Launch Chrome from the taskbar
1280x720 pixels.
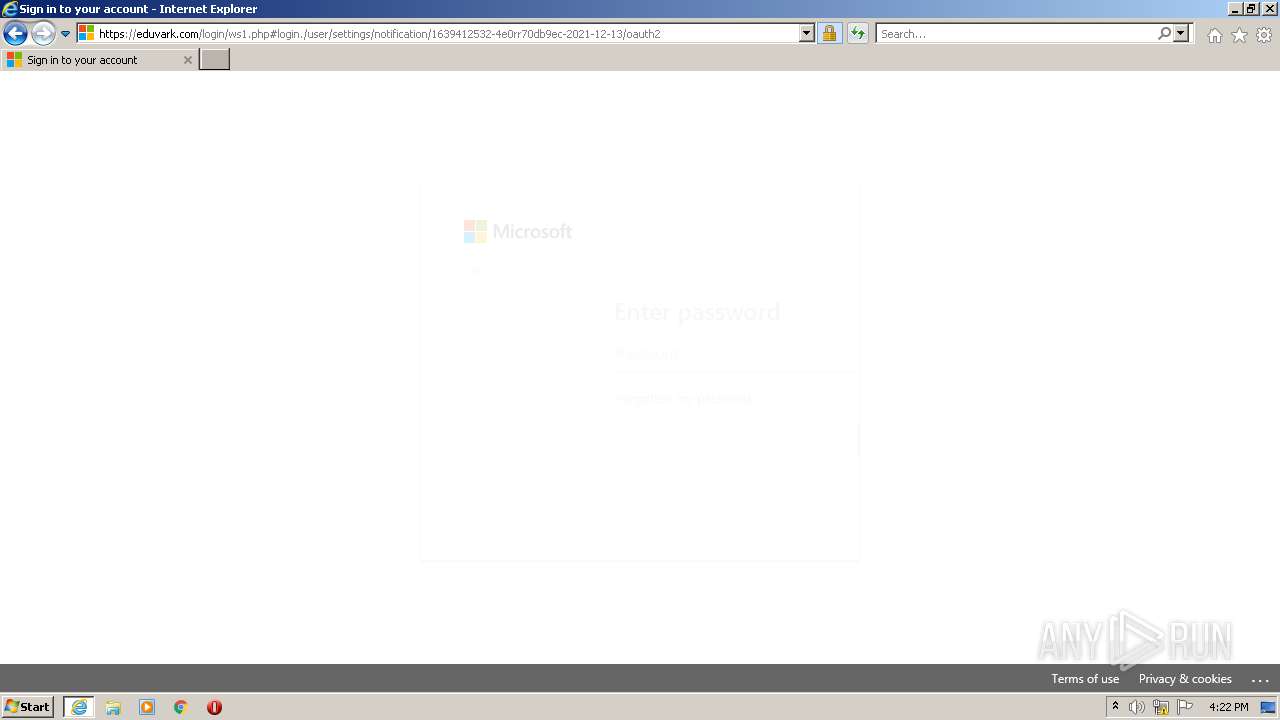[181, 707]
